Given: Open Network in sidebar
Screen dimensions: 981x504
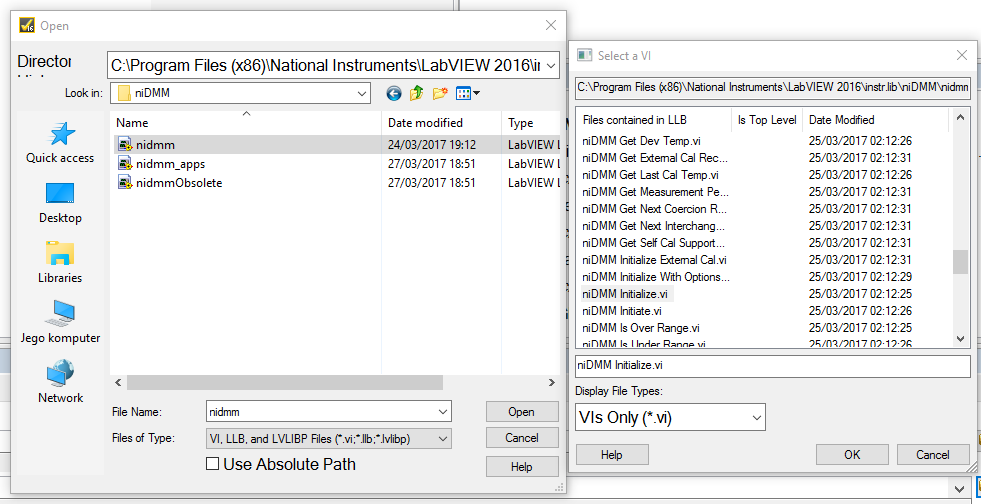Looking at the screenshot, I should [x=60, y=383].
